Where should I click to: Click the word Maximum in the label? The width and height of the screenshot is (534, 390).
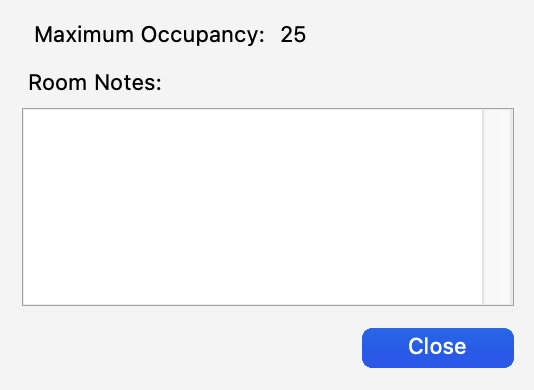[84, 34]
